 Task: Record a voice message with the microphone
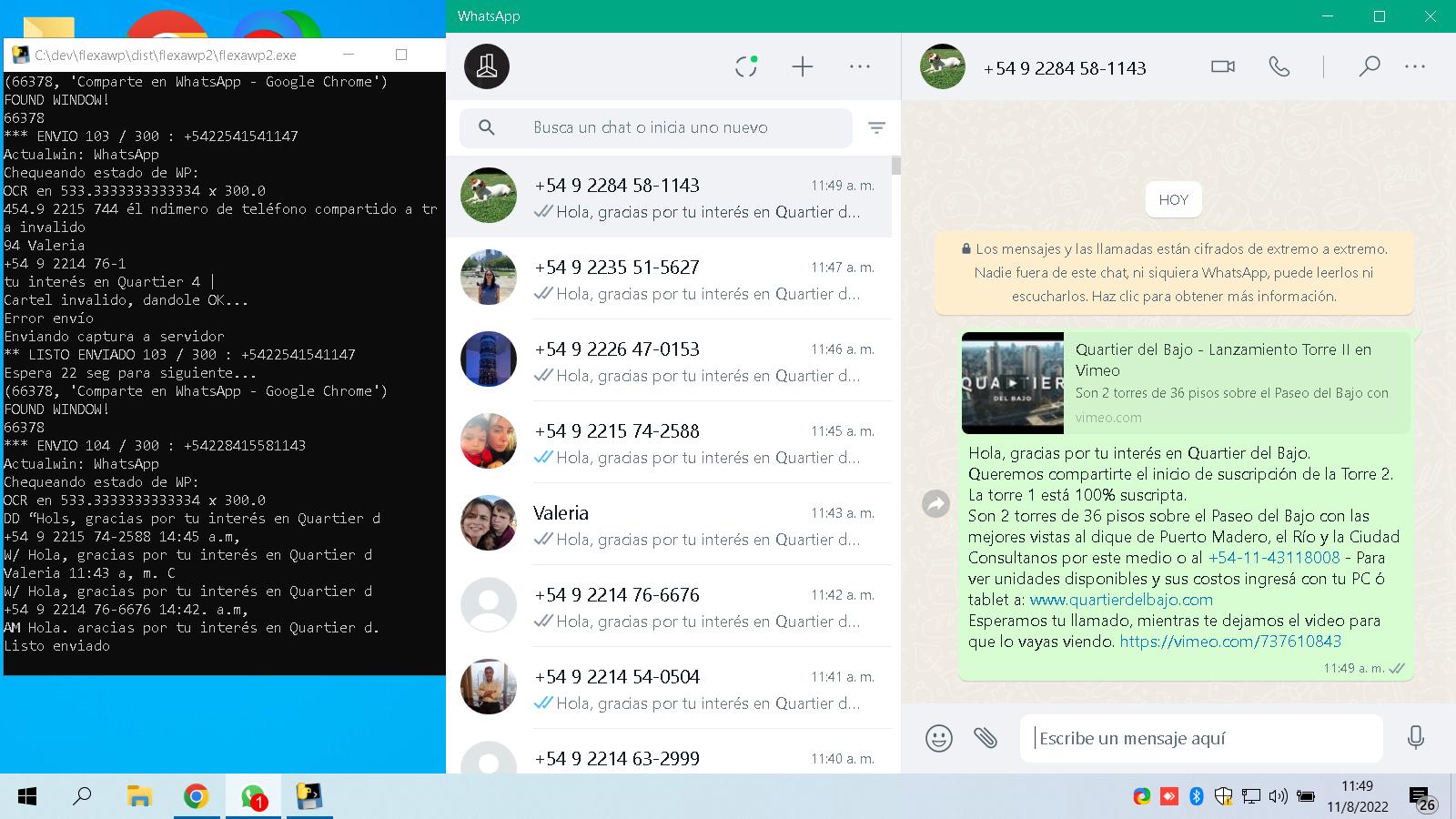coord(1416,737)
